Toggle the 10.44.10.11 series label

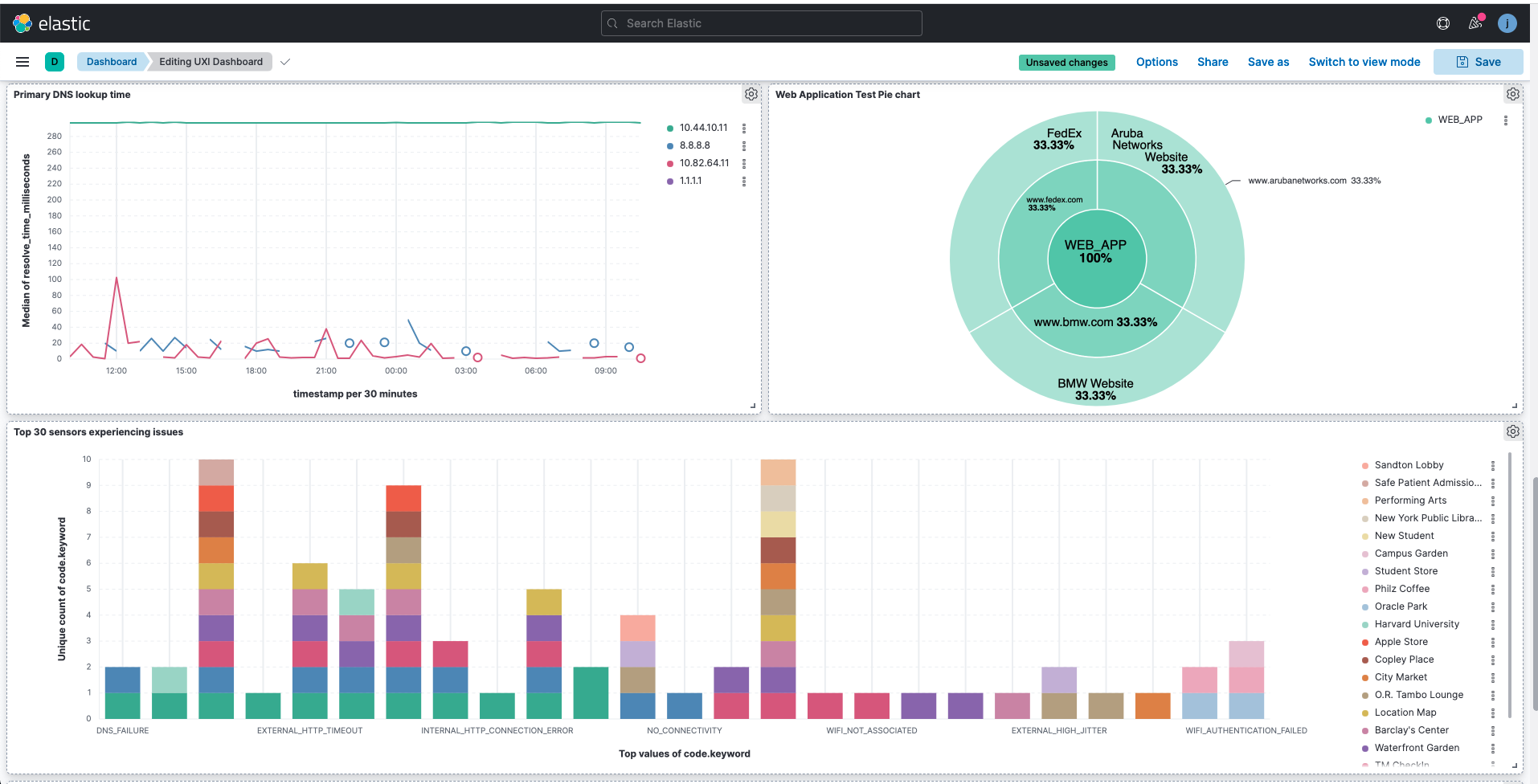(x=703, y=128)
